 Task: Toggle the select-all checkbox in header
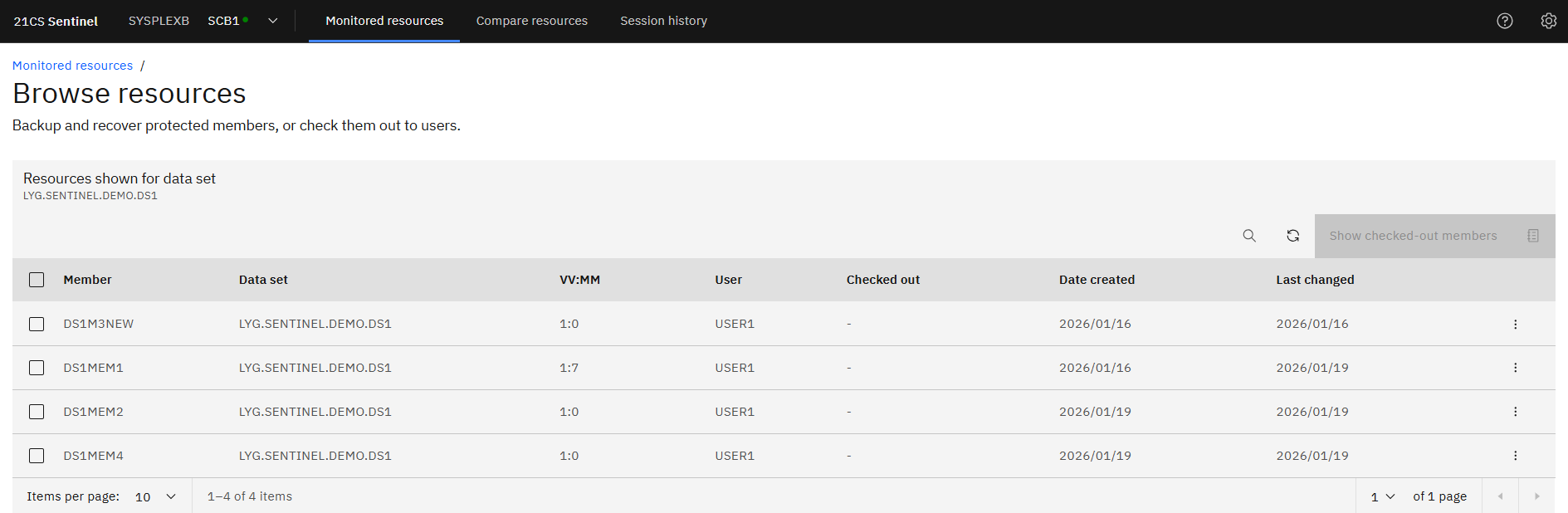point(37,280)
